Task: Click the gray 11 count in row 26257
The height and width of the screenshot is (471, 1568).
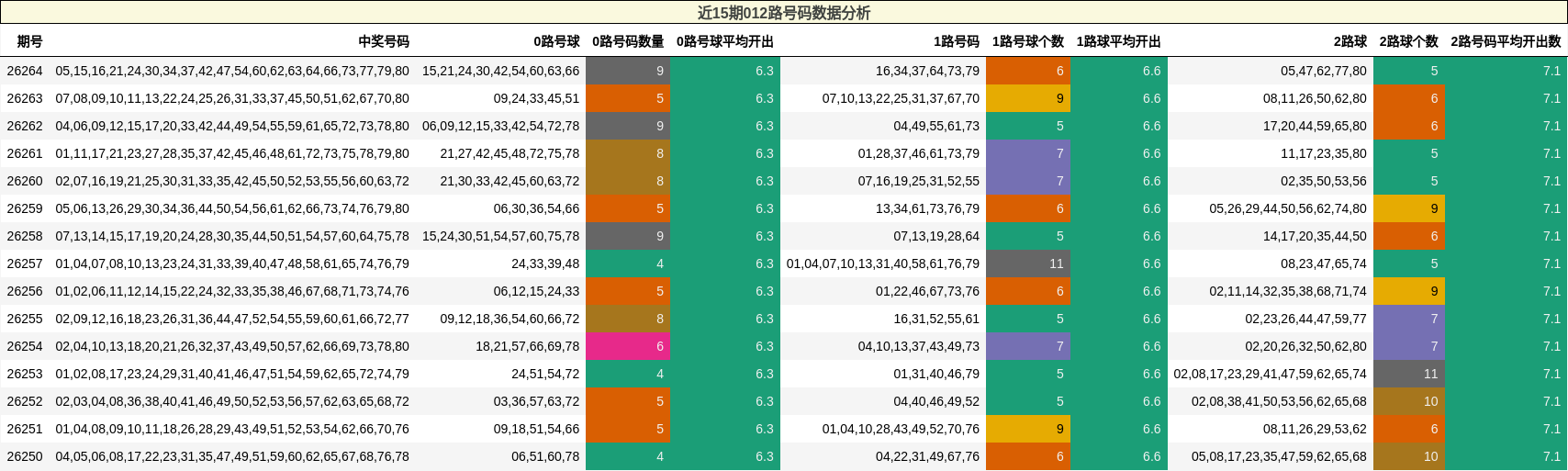Action: coord(1028,264)
